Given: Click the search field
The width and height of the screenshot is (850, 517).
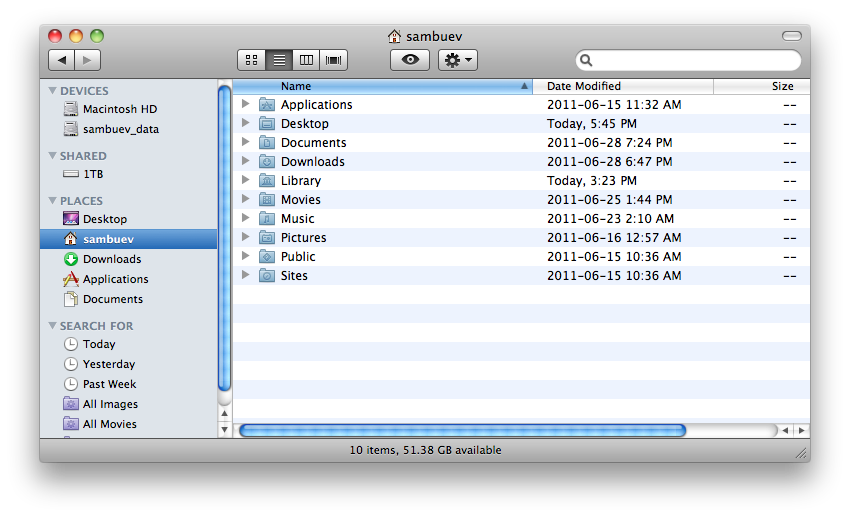Looking at the screenshot, I should point(688,60).
